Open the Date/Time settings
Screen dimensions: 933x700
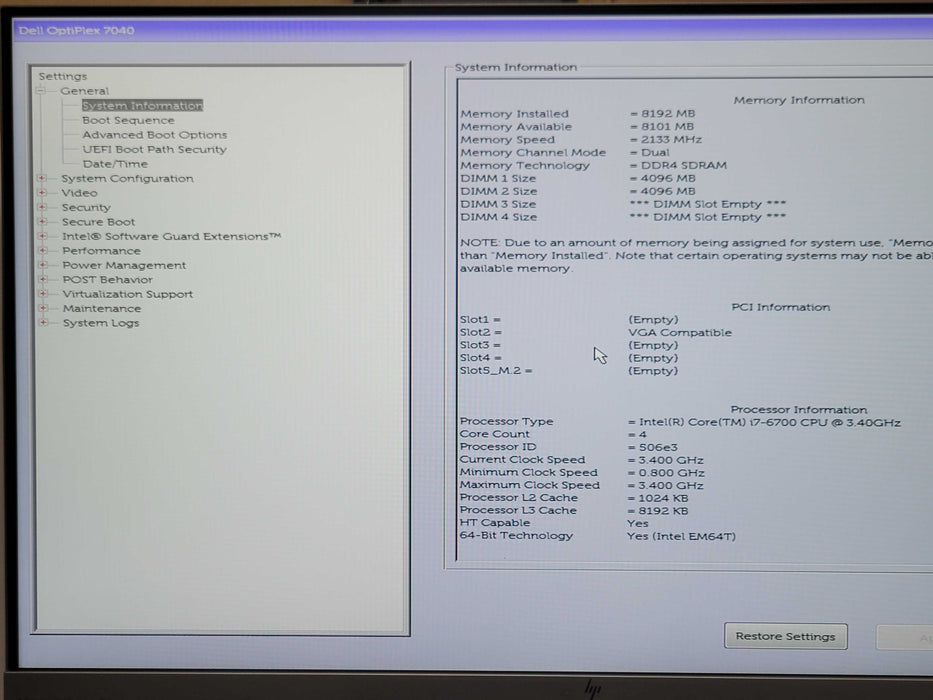116,163
